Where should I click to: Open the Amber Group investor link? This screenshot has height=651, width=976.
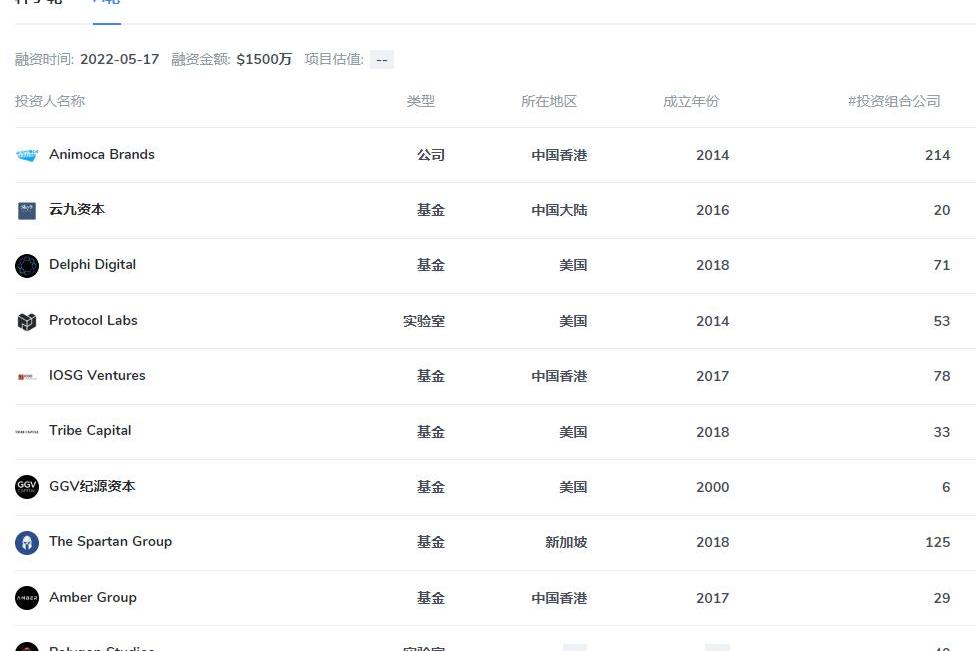pos(93,597)
